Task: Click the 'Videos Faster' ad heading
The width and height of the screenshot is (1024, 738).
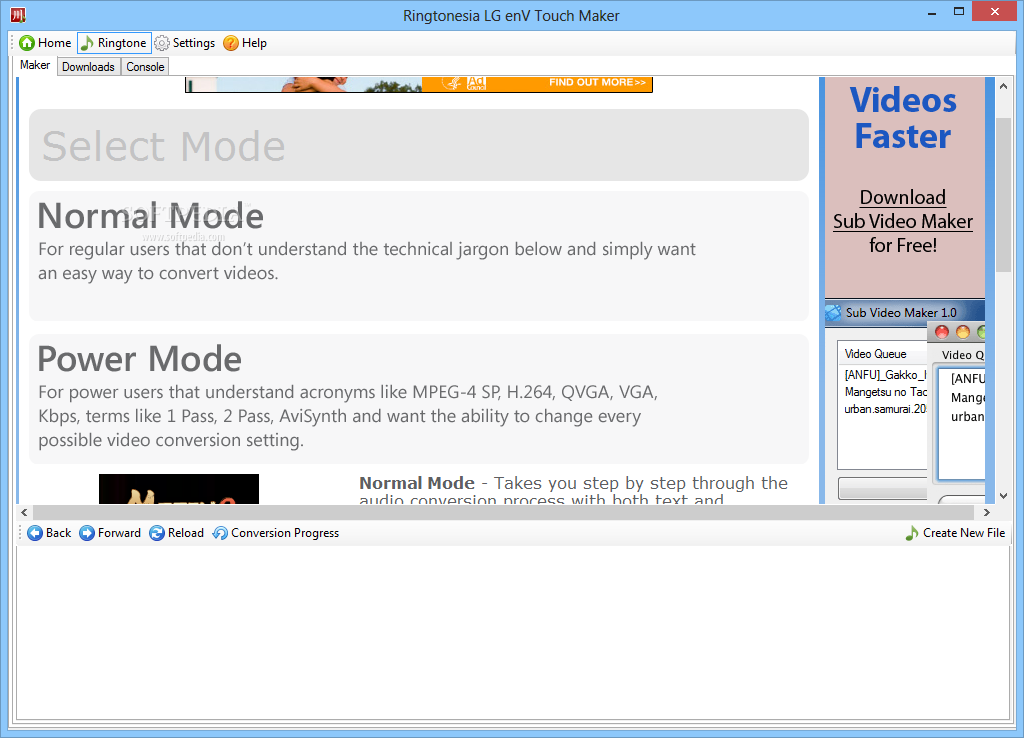Action: point(903,118)
